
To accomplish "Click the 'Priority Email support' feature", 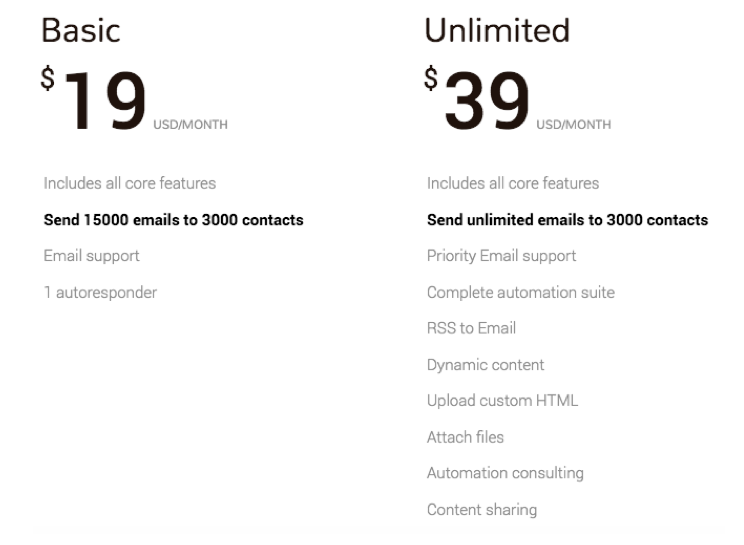I will pyautogui.click(x=501, y=256).
